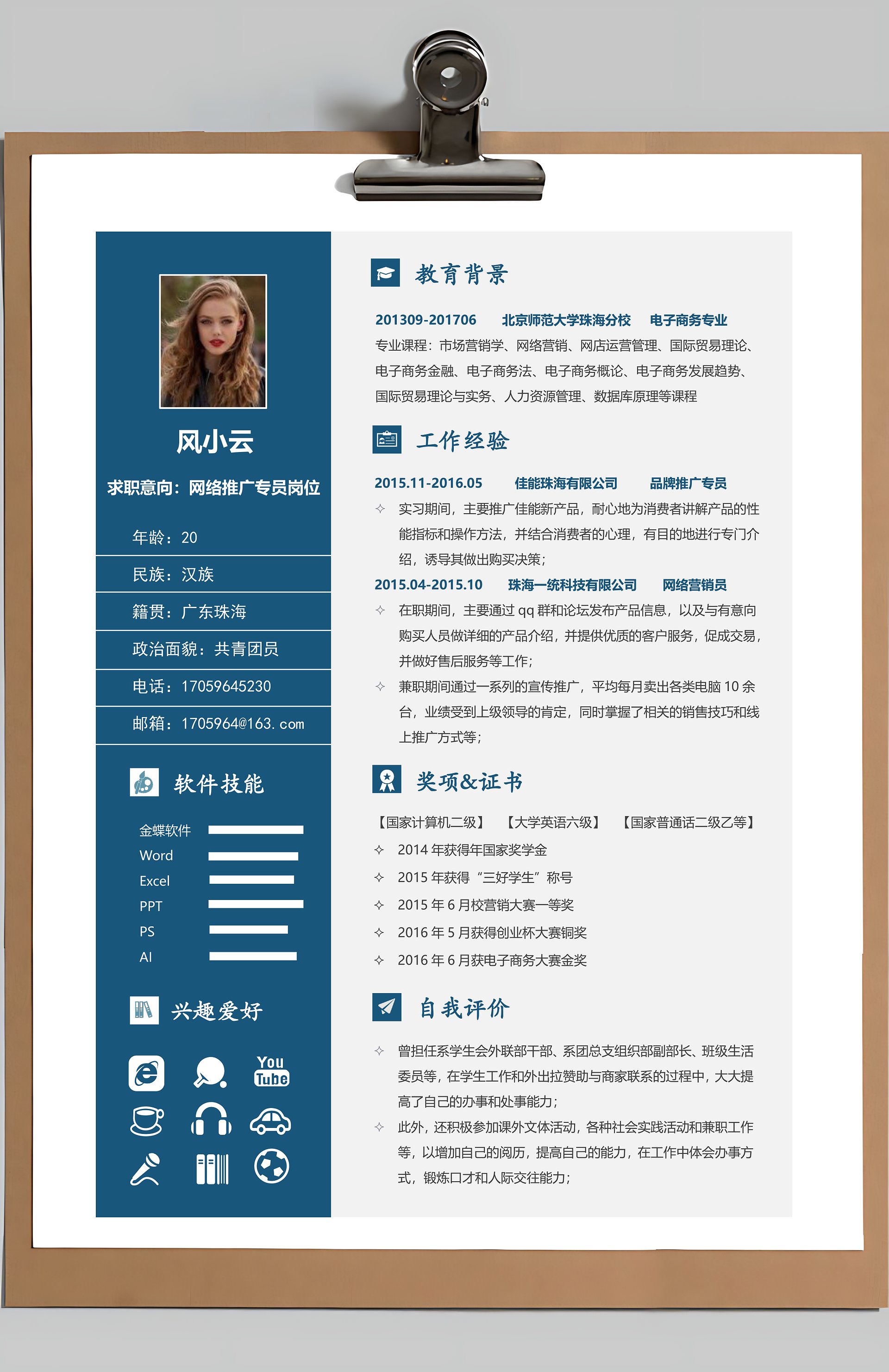The image size is (889, 1372).
Task: Click the soccer ball hobby icon
Action: (x=271, y=1165)
